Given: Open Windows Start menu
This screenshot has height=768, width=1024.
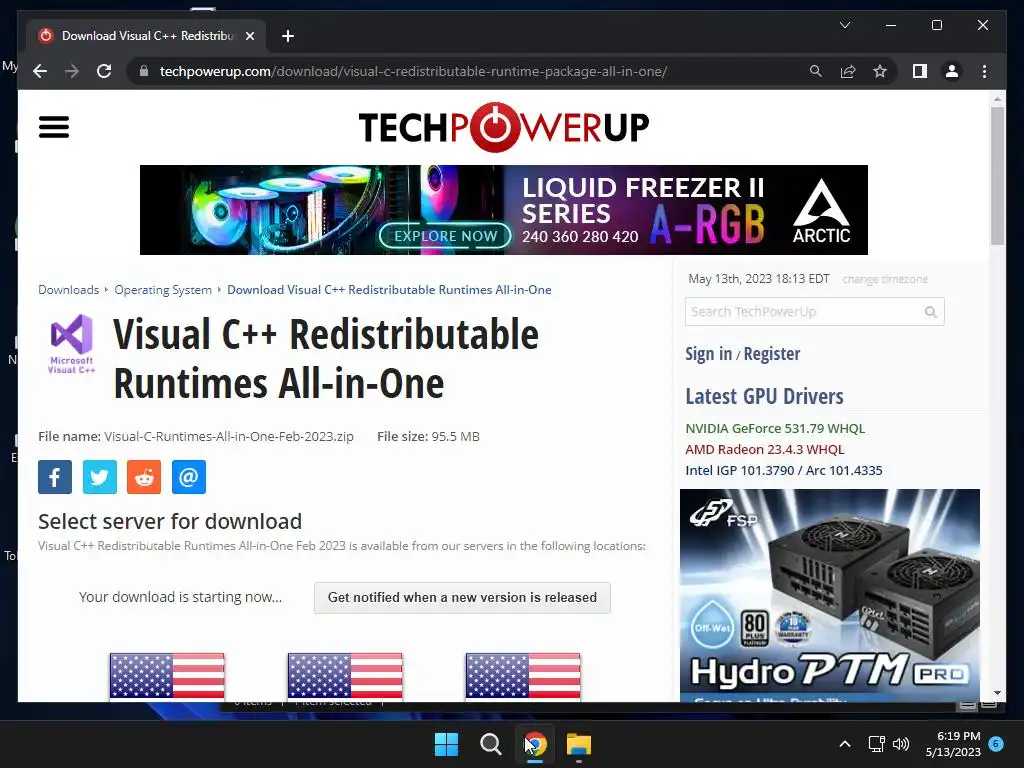Looking at the screenshot, I should (x=447, y=744).
